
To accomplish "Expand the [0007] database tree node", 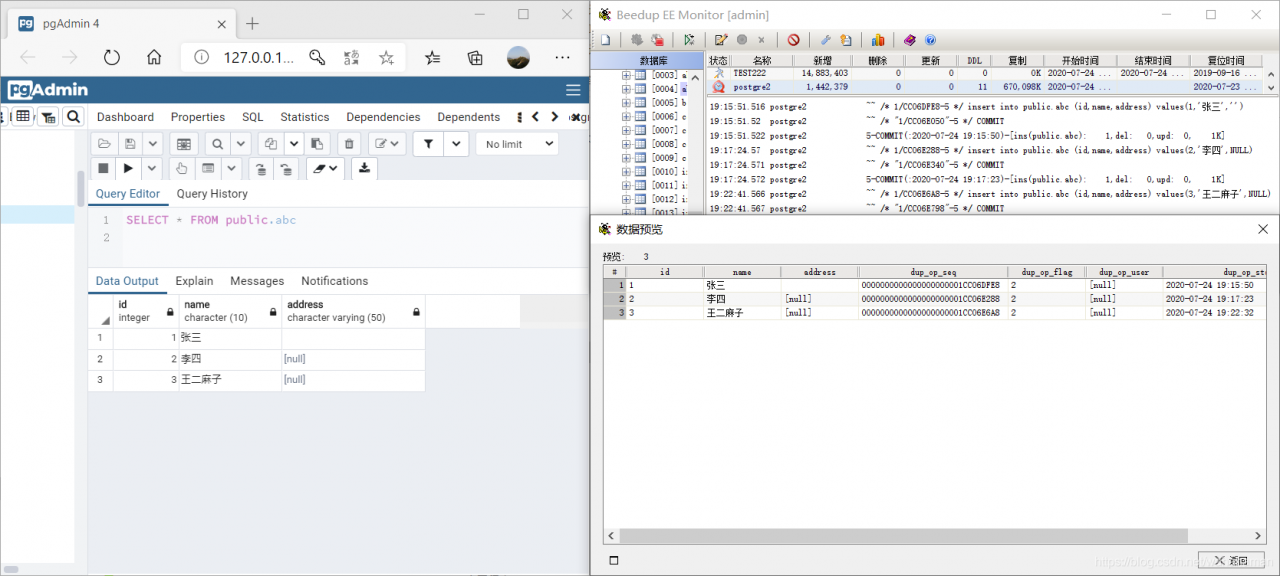I will 627,131.
